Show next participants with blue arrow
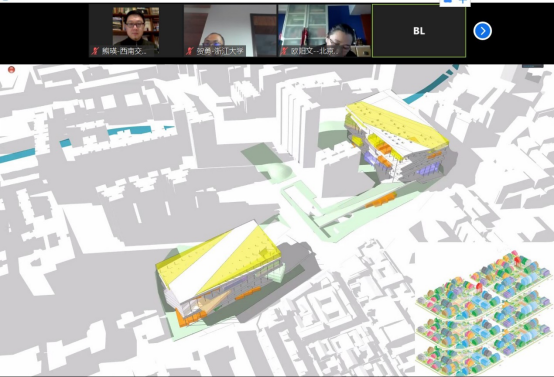Viewport: 554px width, 377px height. point(482,31)
